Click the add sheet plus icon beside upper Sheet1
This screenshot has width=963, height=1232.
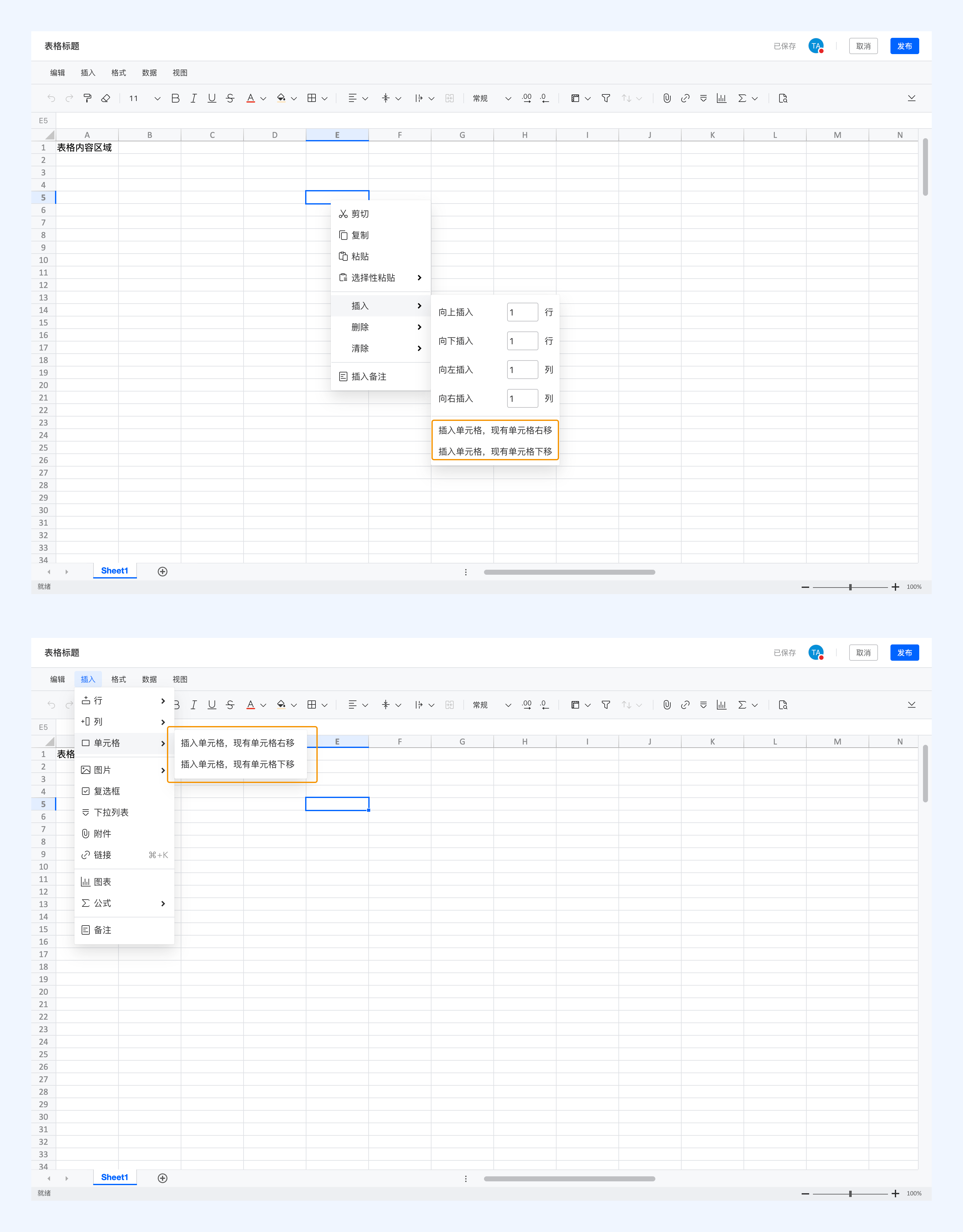point(163,572)
